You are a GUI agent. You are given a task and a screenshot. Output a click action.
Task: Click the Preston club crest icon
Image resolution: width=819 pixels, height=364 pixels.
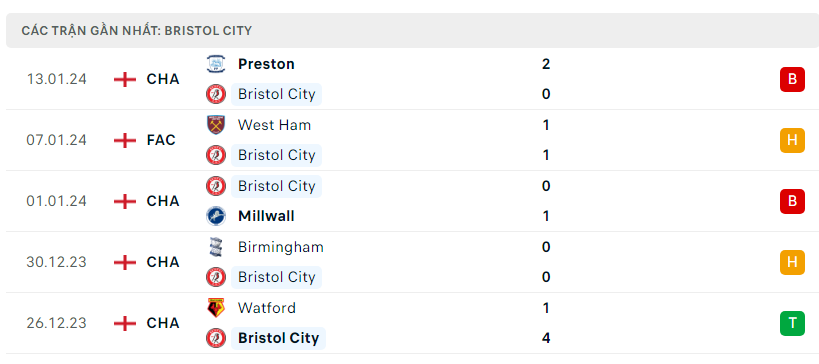tap(216, 64)
